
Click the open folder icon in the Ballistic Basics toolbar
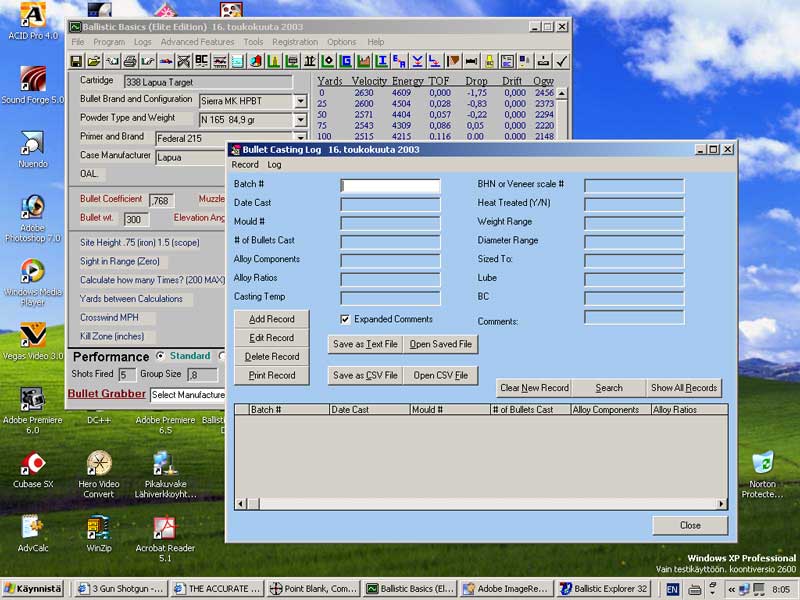(94, 62)
